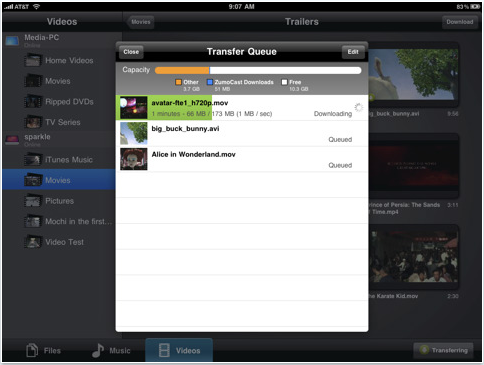
Task: Click the blue ZumoCast Downloads legend swatch
Action: click(210, 82)
